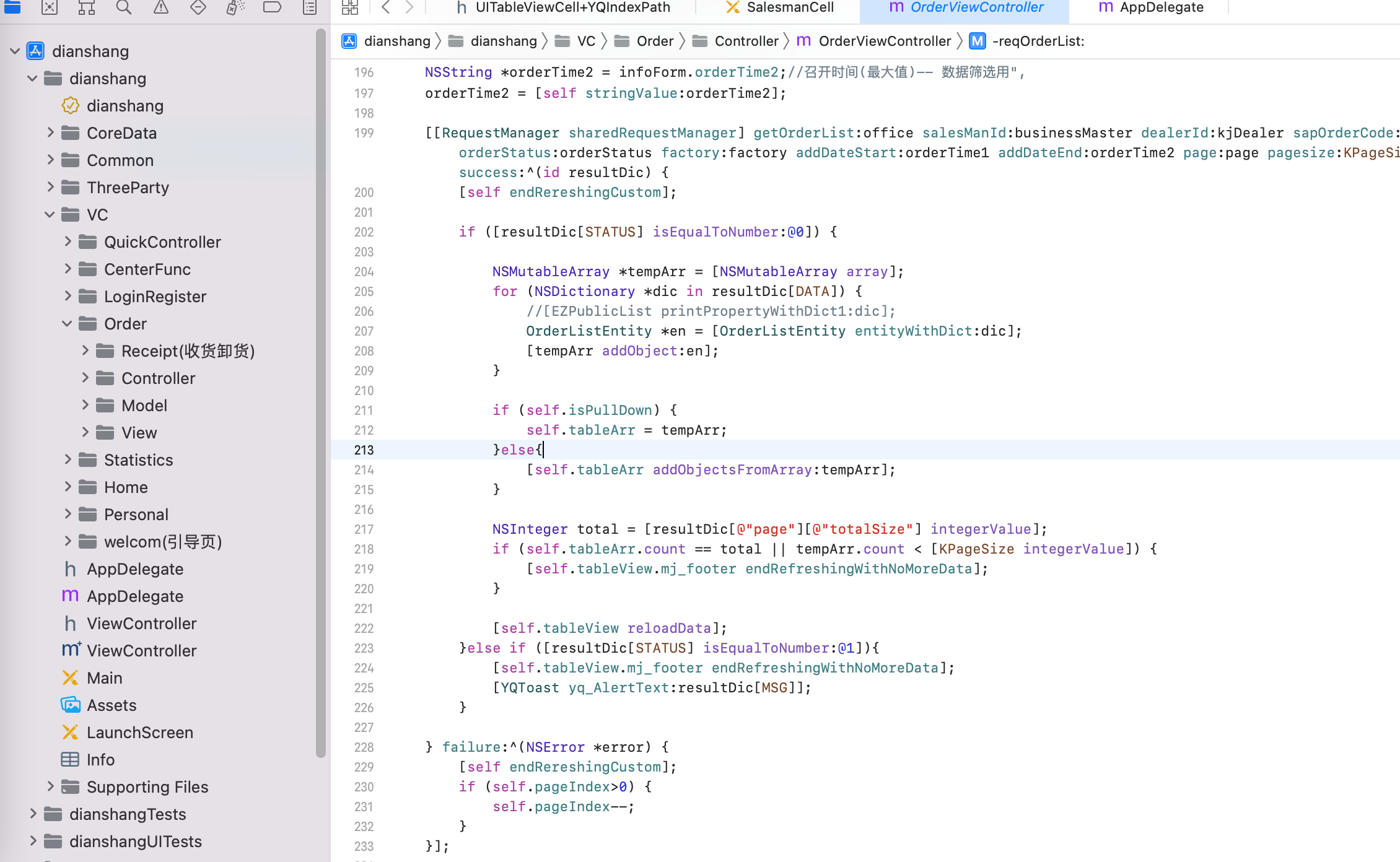Click 'addObjectsFromArray' on line 214

(x=732, y=470)
